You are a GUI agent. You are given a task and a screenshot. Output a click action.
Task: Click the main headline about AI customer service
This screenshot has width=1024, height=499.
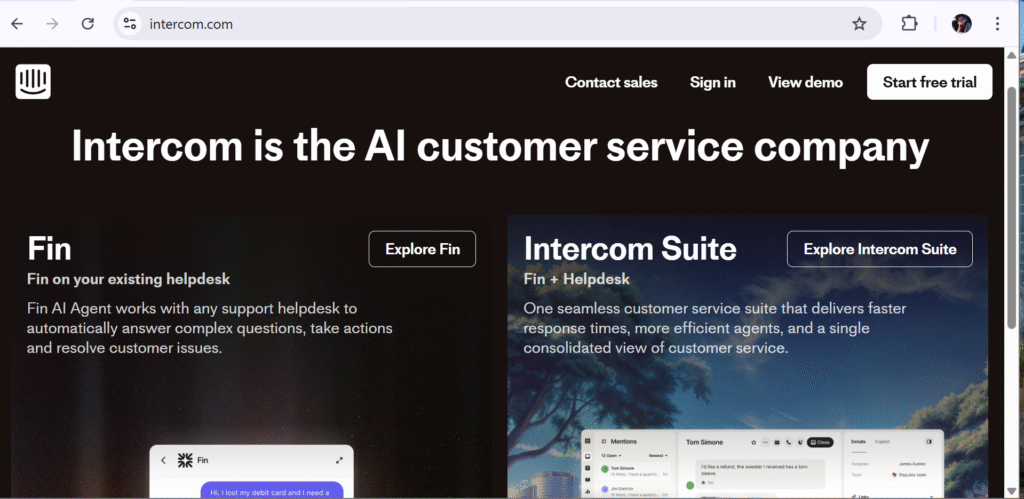pos(500,146)
